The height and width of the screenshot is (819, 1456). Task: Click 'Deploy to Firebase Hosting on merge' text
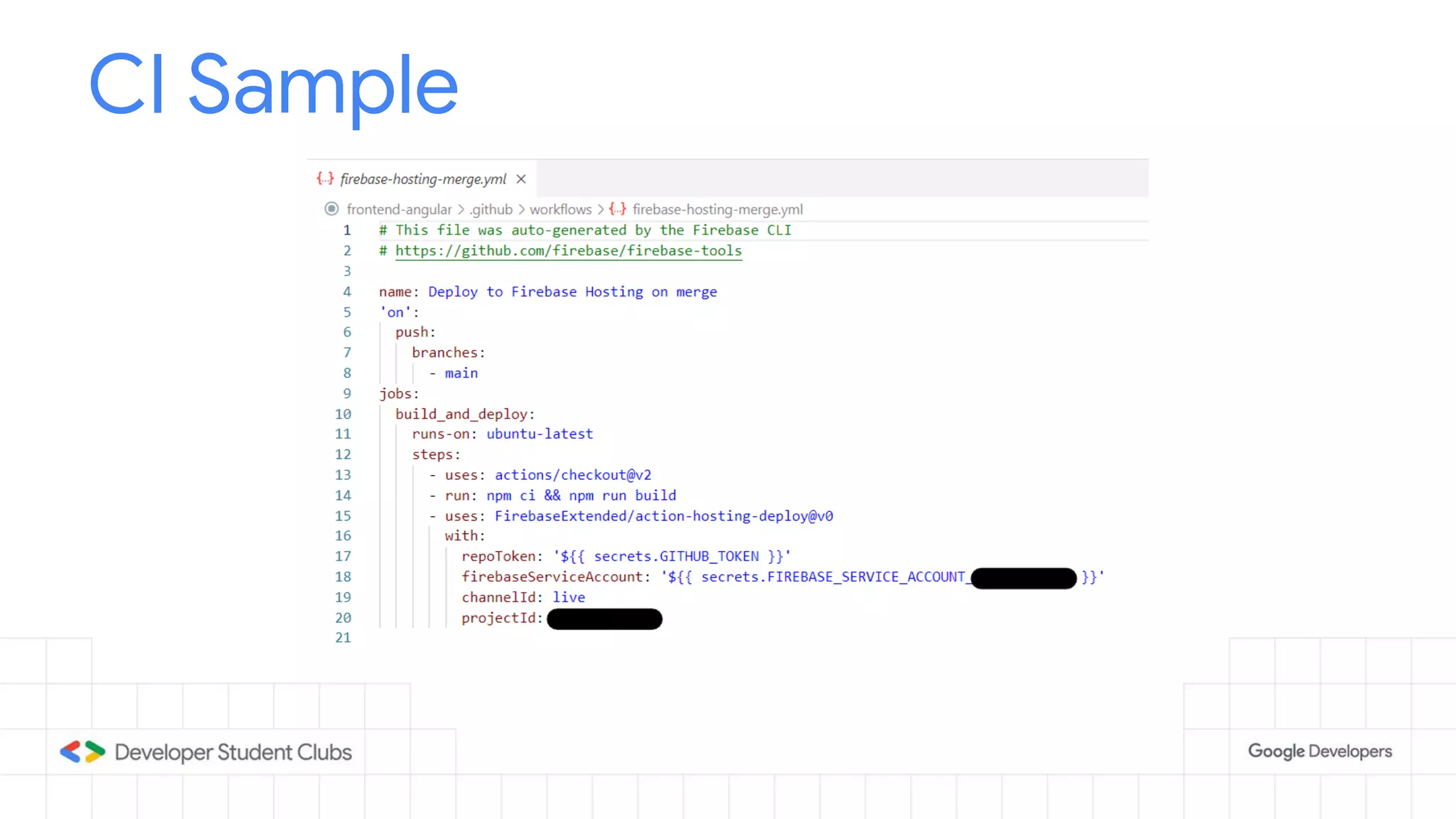[572, 292]
